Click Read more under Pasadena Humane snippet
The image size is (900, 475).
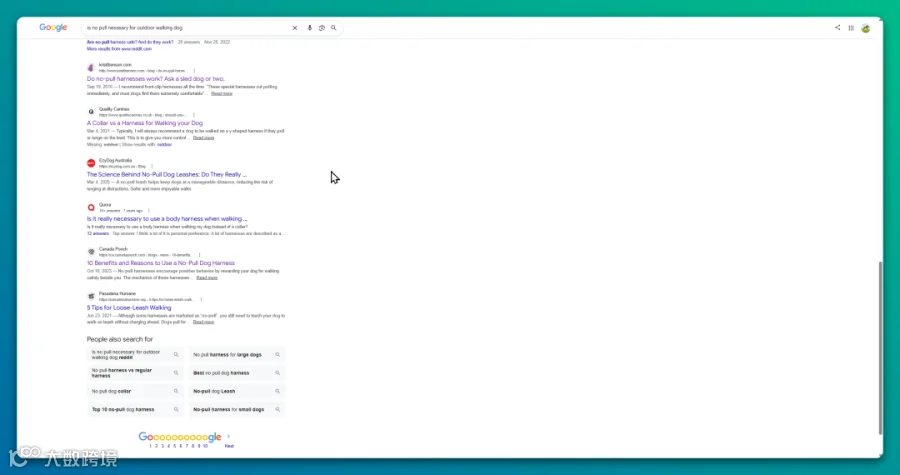pyautogui.click(x=203, y=322)
